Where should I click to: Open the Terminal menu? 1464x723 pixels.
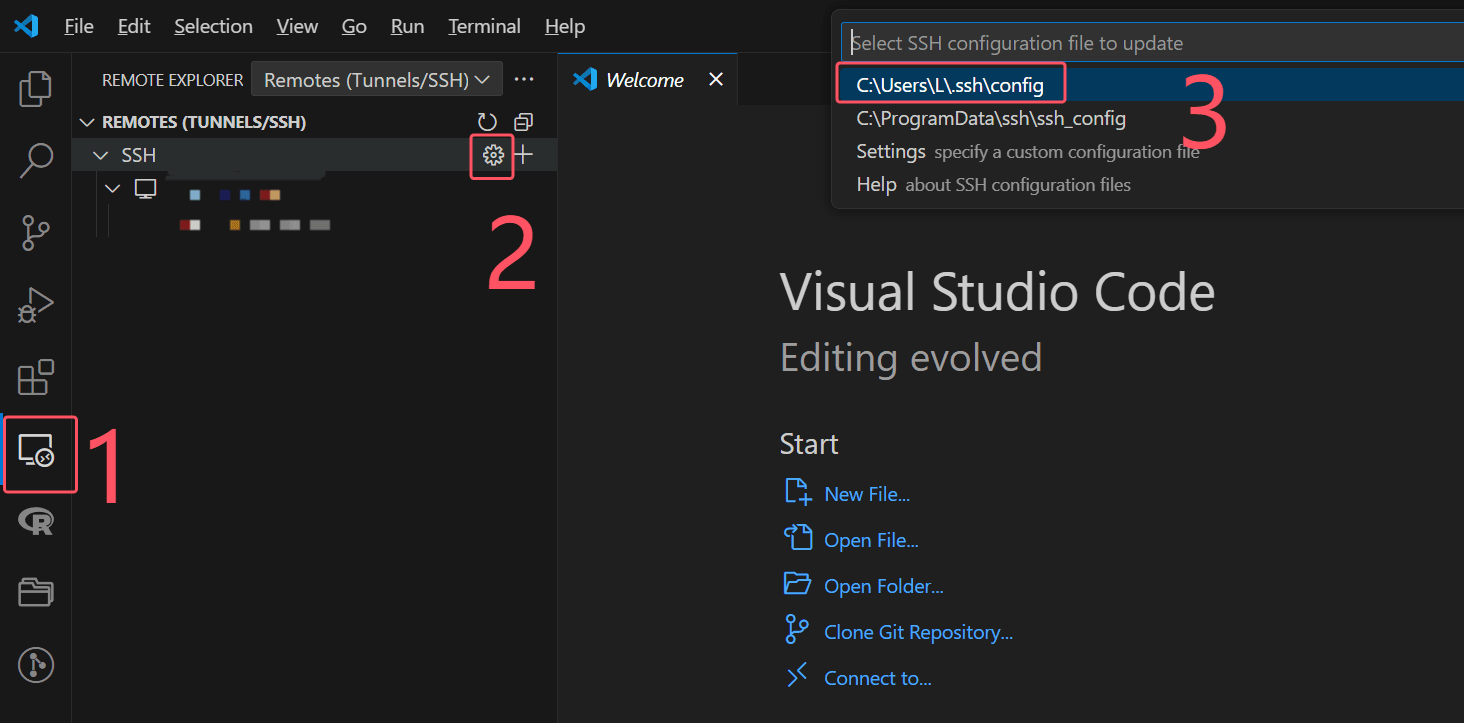[484, 26]
